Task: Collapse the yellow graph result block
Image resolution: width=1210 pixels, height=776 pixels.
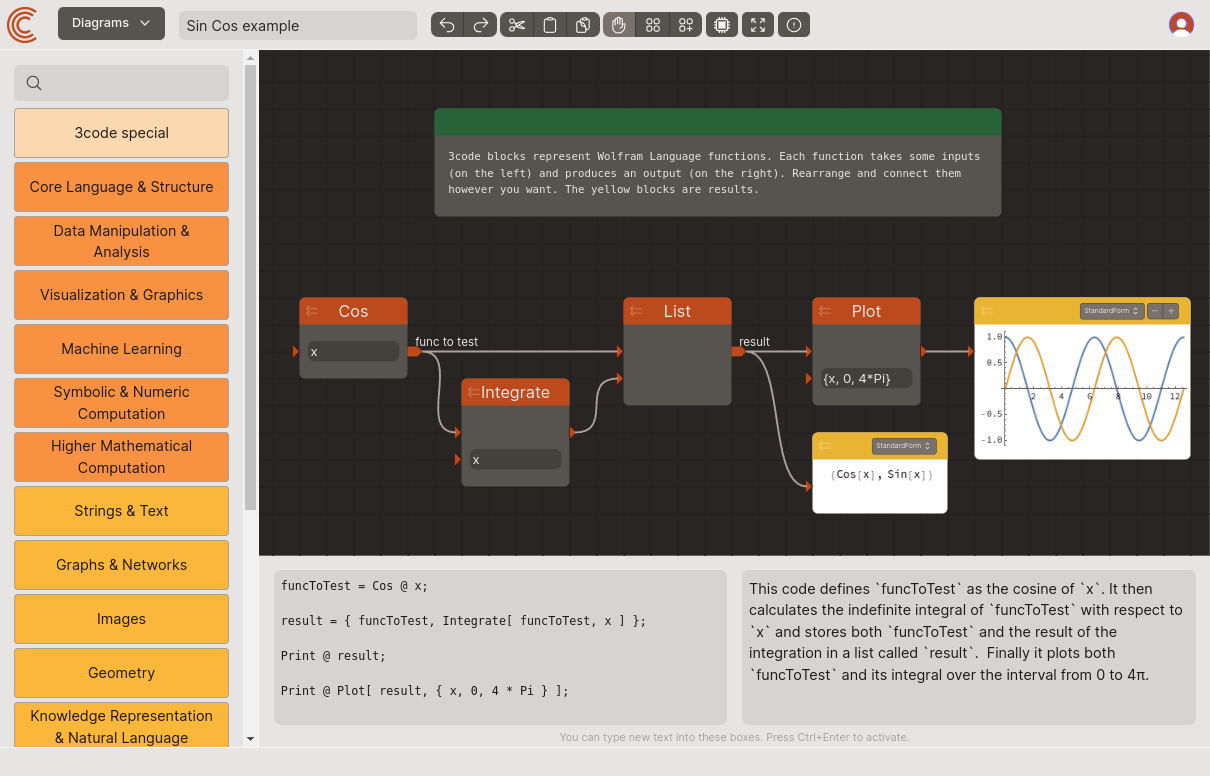Action: [986, 310]
